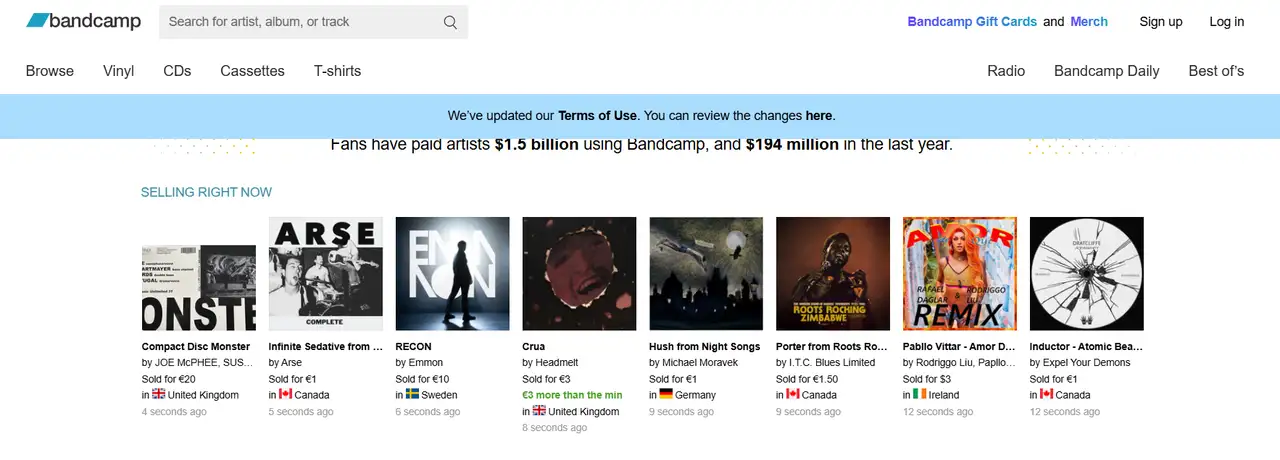Open the Arse Complete album cover
The image size is (1280, 460).
pos(326,274)
